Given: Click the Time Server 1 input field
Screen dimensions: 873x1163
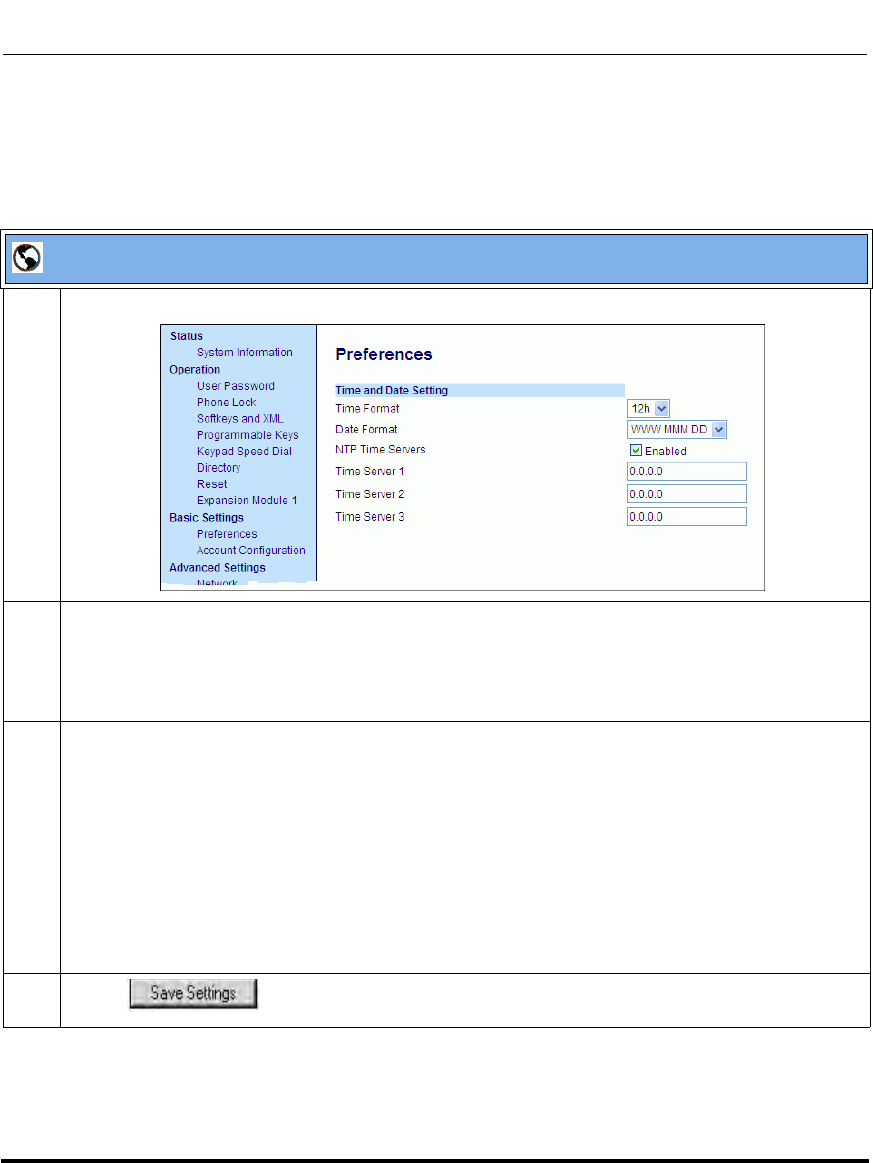Looking at the screenshot, I should click(x=687, y=472).
